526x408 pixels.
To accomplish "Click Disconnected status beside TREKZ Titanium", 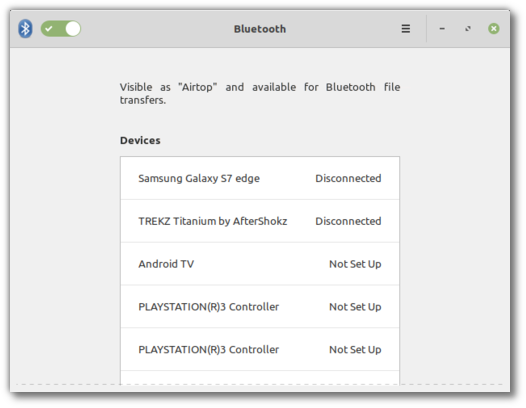I will click(348, 221).
